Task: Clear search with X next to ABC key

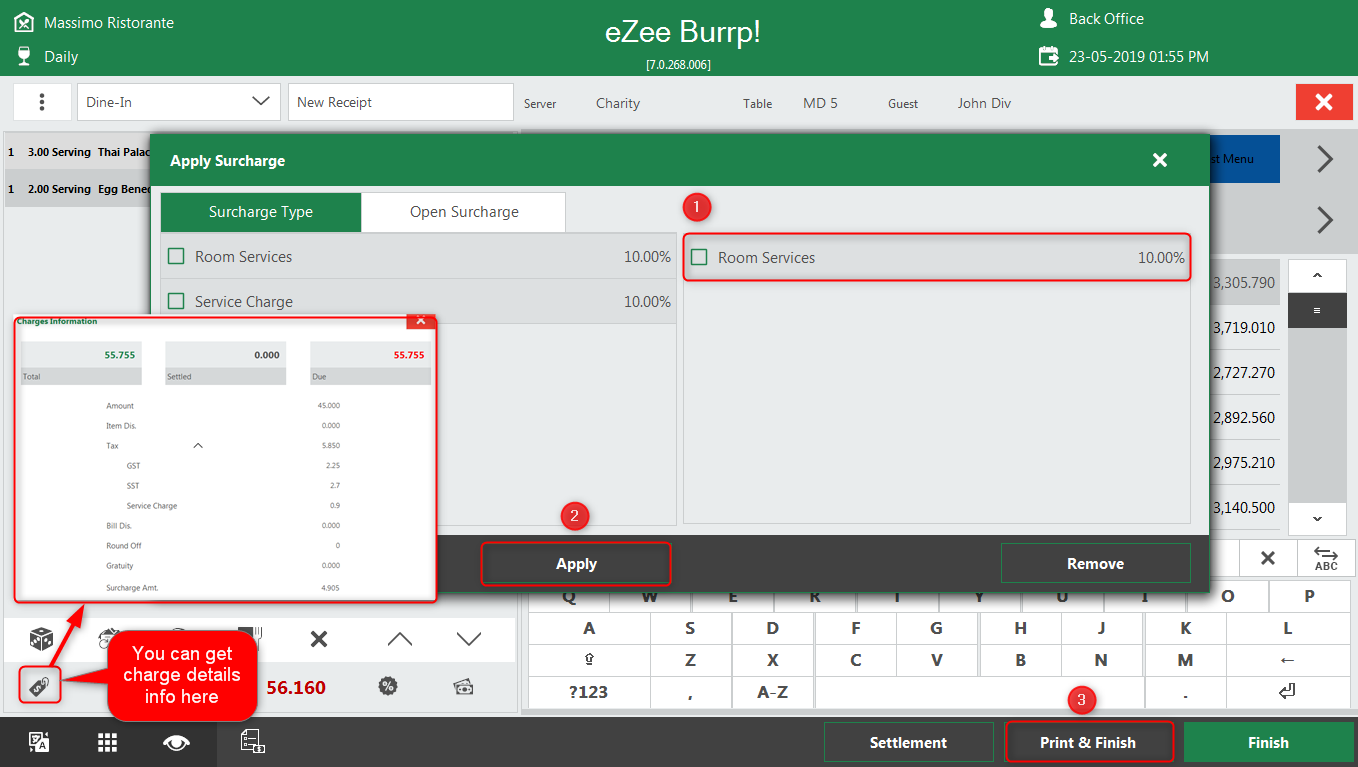Action: point(1268,558)
